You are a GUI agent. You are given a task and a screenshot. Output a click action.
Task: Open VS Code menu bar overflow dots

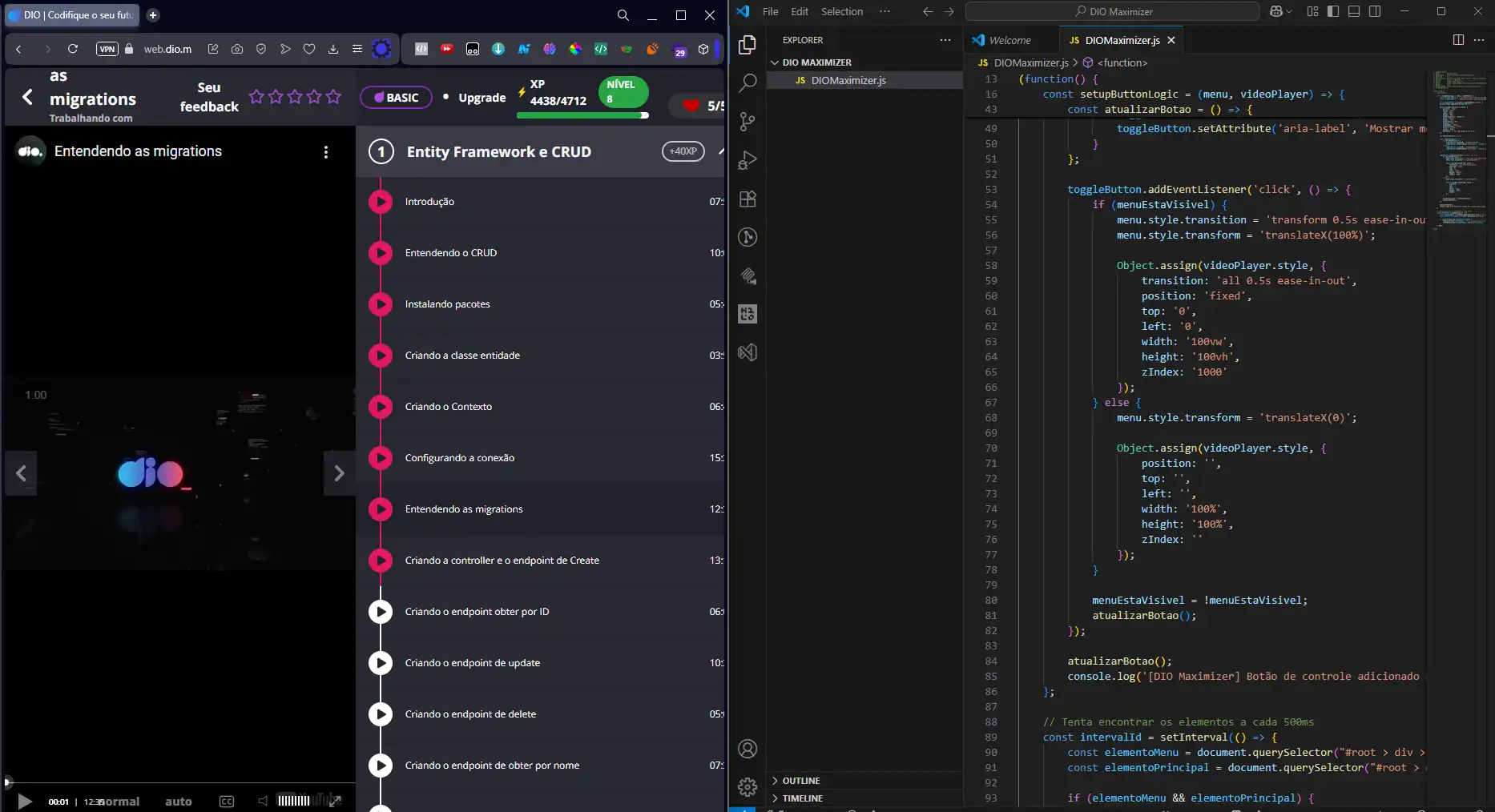(885, 11)
